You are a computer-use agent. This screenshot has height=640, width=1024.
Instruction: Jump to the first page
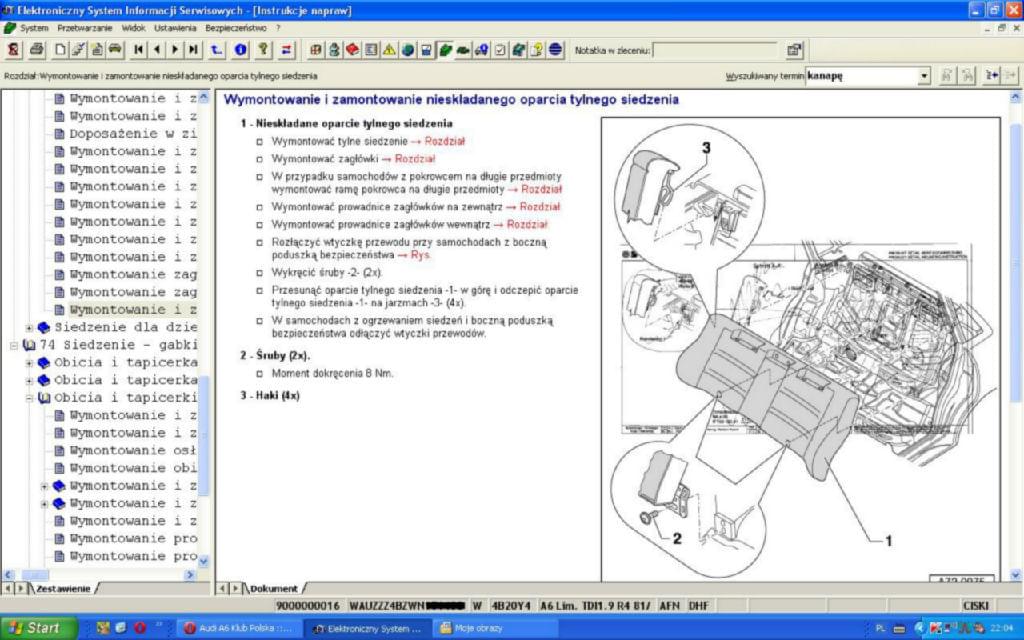[138, 50]
